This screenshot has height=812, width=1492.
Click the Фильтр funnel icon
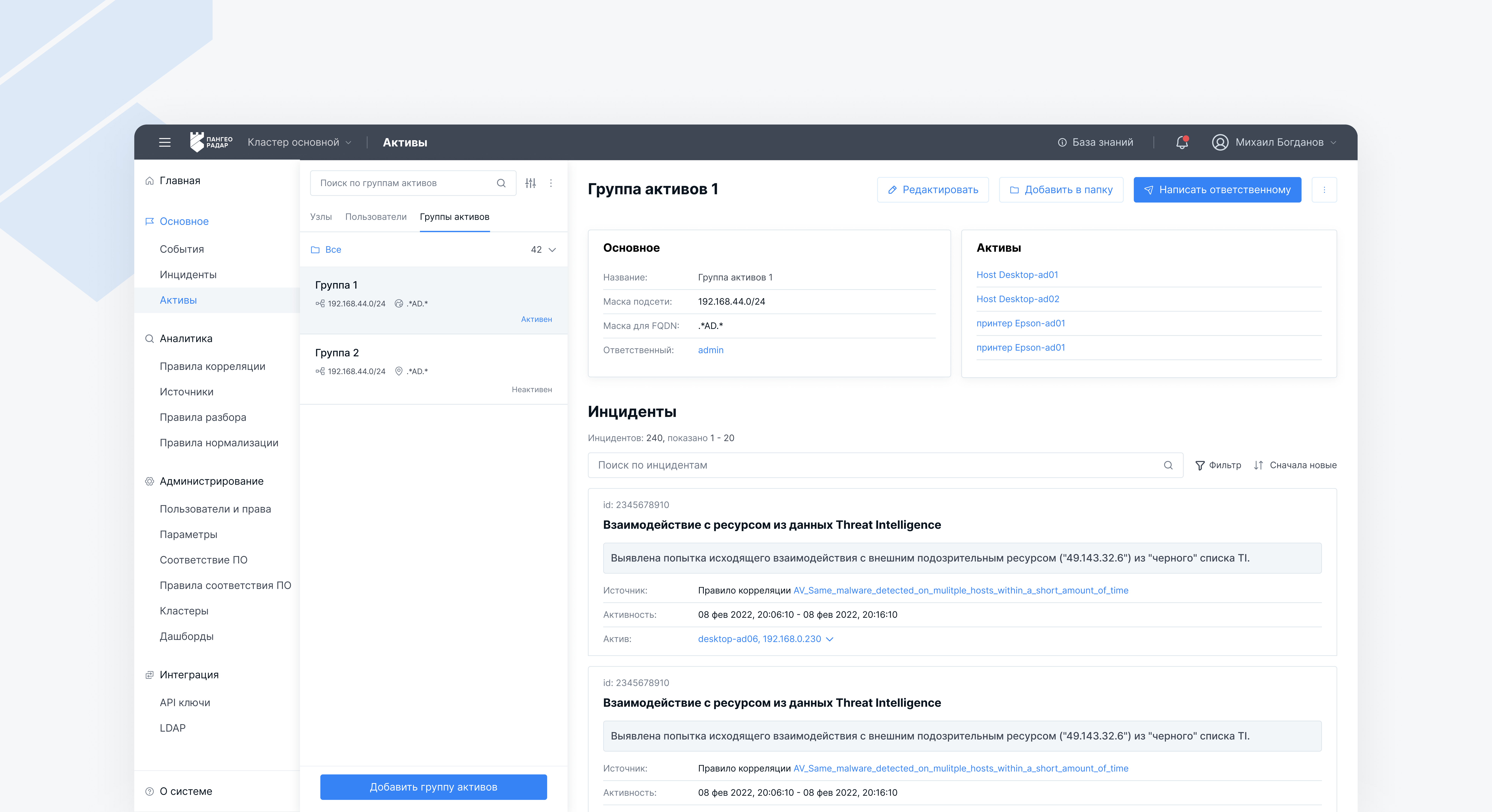click(1200, 465)
